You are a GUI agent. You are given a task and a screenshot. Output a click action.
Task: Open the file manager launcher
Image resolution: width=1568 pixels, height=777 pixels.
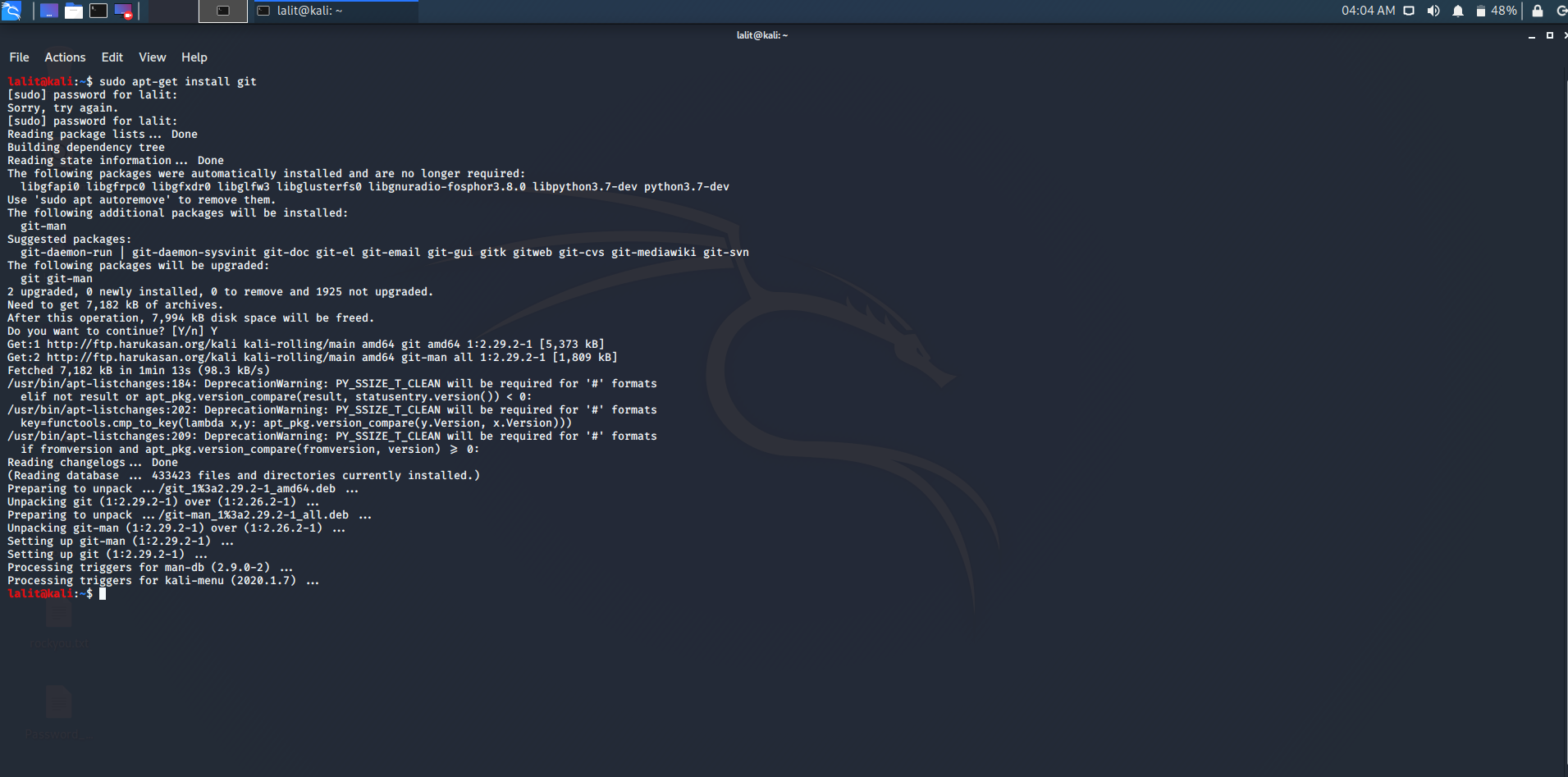(x=74, y=11)
